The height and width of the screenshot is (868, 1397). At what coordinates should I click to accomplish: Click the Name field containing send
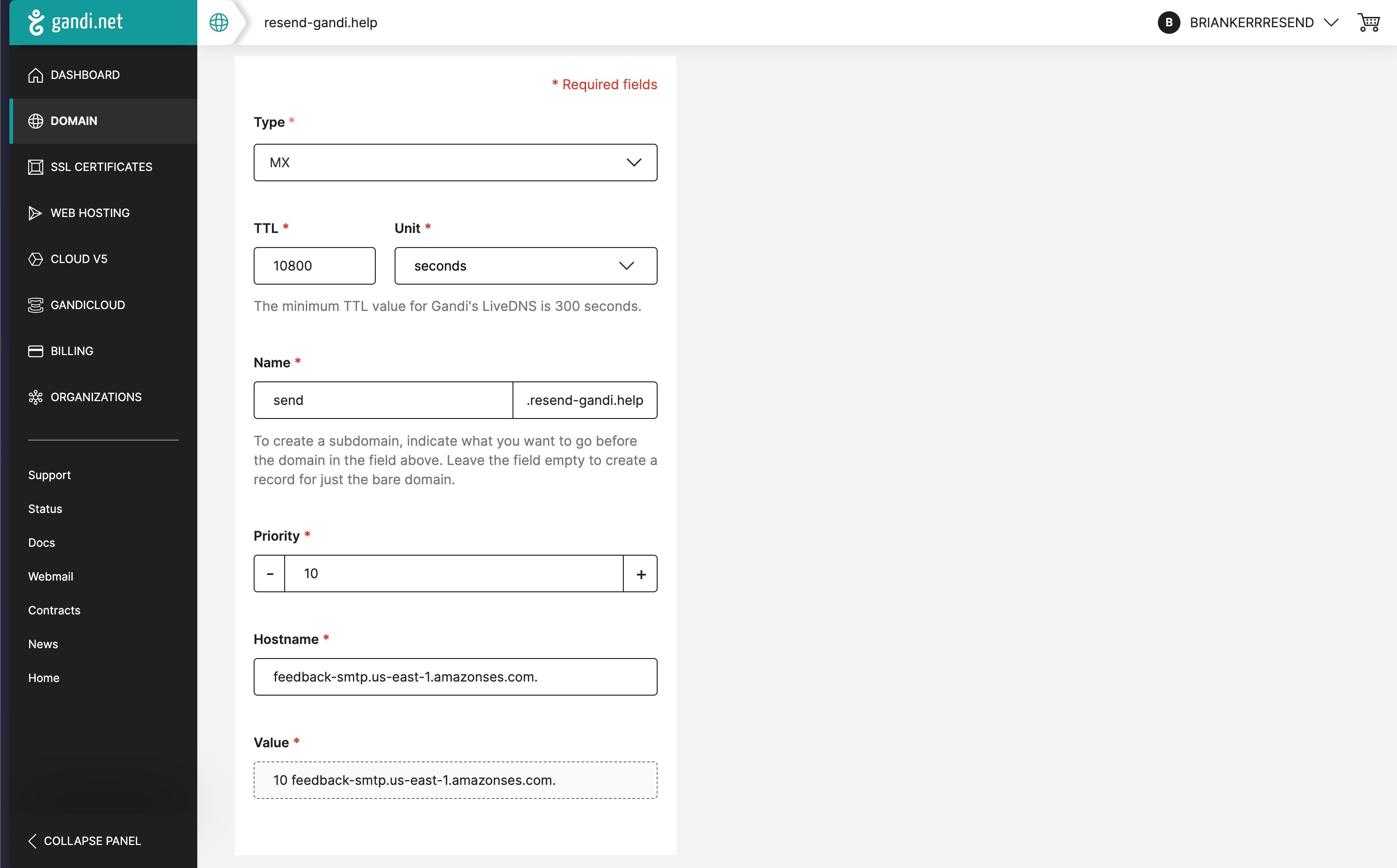tap(383, 400)
